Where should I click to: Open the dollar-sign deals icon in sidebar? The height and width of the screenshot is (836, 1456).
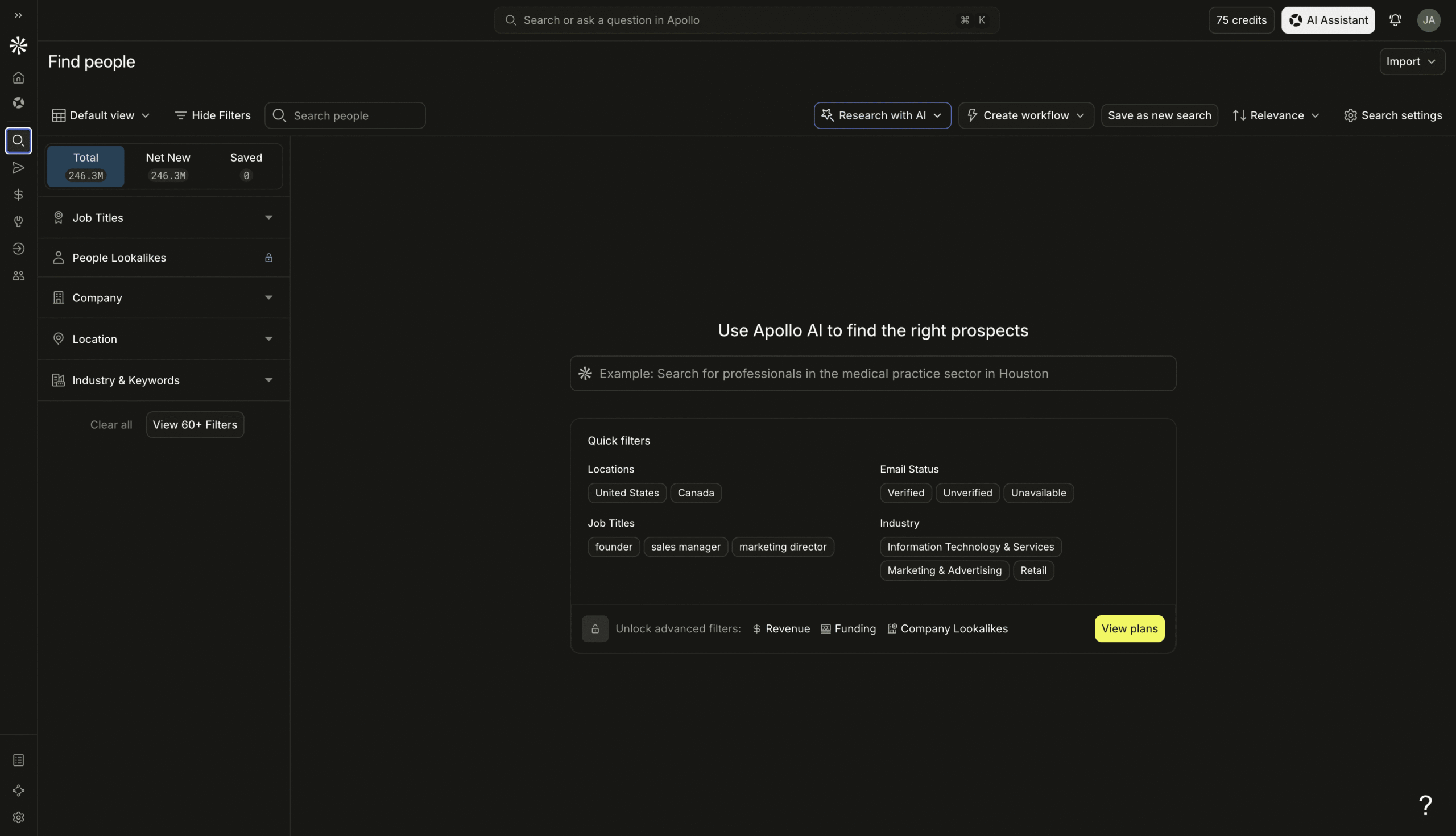tap(18, 194)
